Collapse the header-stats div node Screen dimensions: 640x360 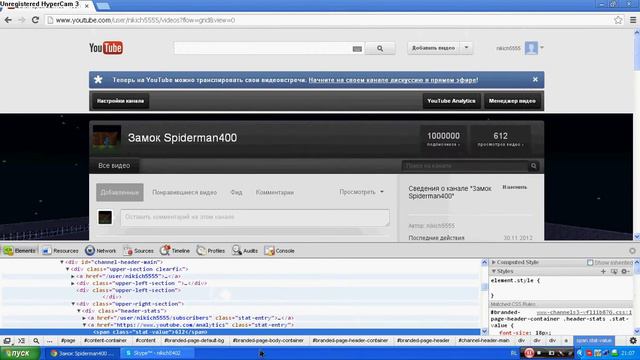(x=79, y=311)
